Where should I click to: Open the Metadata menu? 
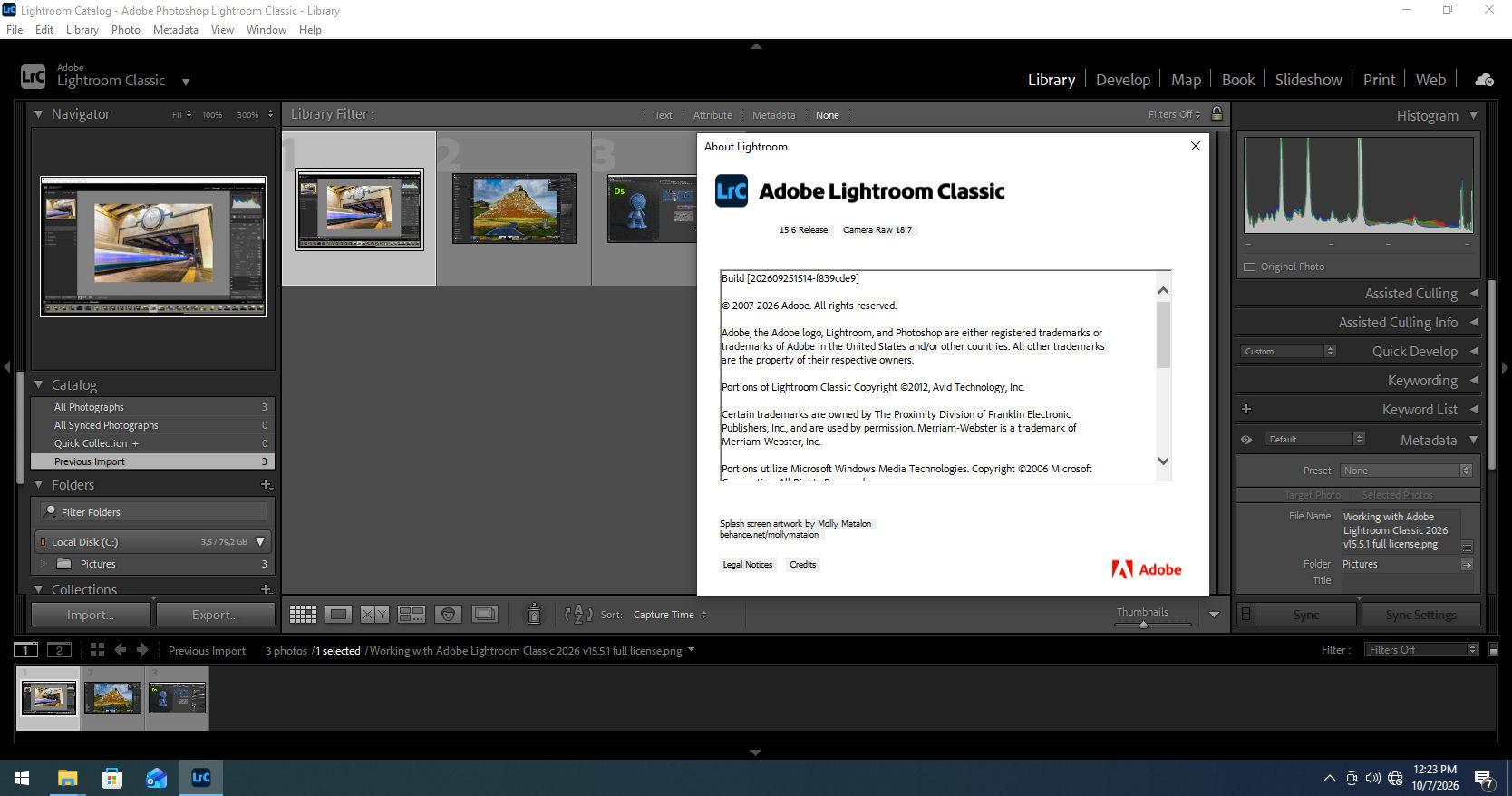tap(176, 30)
